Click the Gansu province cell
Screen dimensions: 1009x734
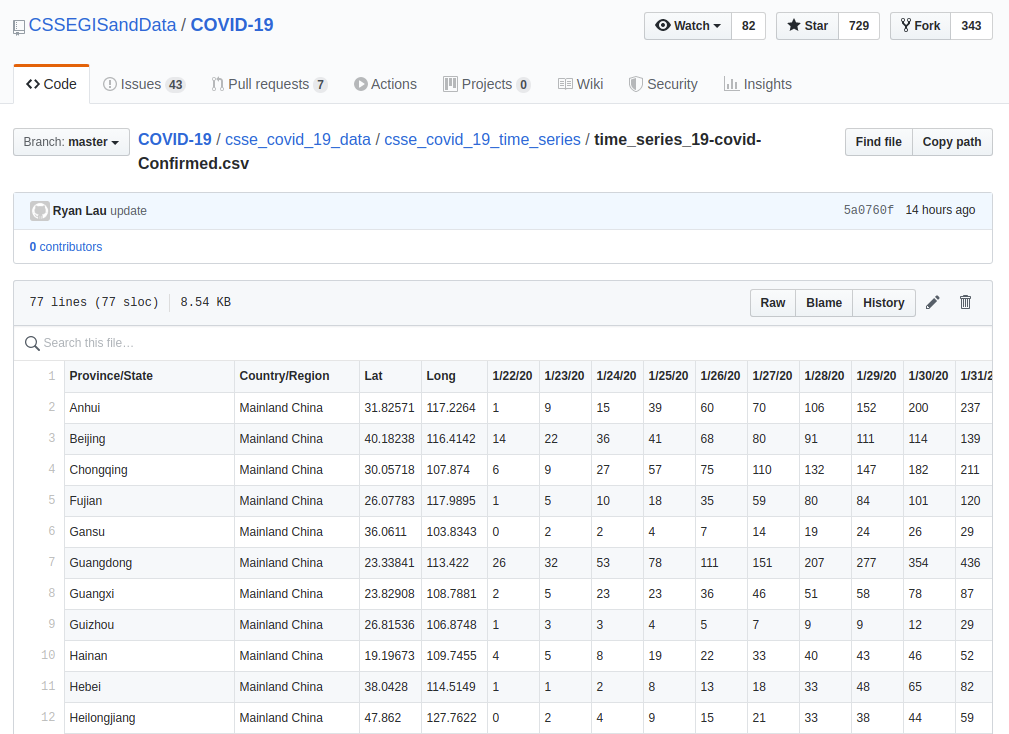(x=149, y=532)
